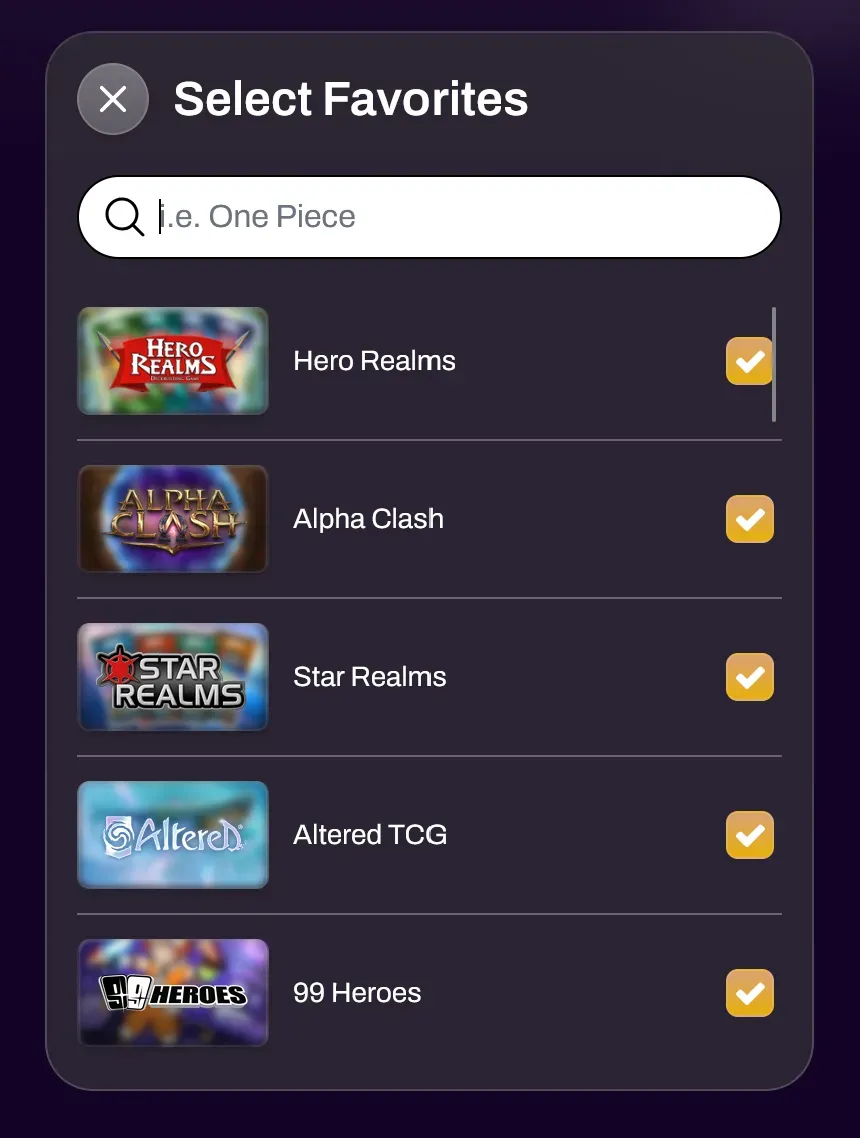
Task: Uncheck the 99 Heroes favorite checkbox
Action: [749, 993]
